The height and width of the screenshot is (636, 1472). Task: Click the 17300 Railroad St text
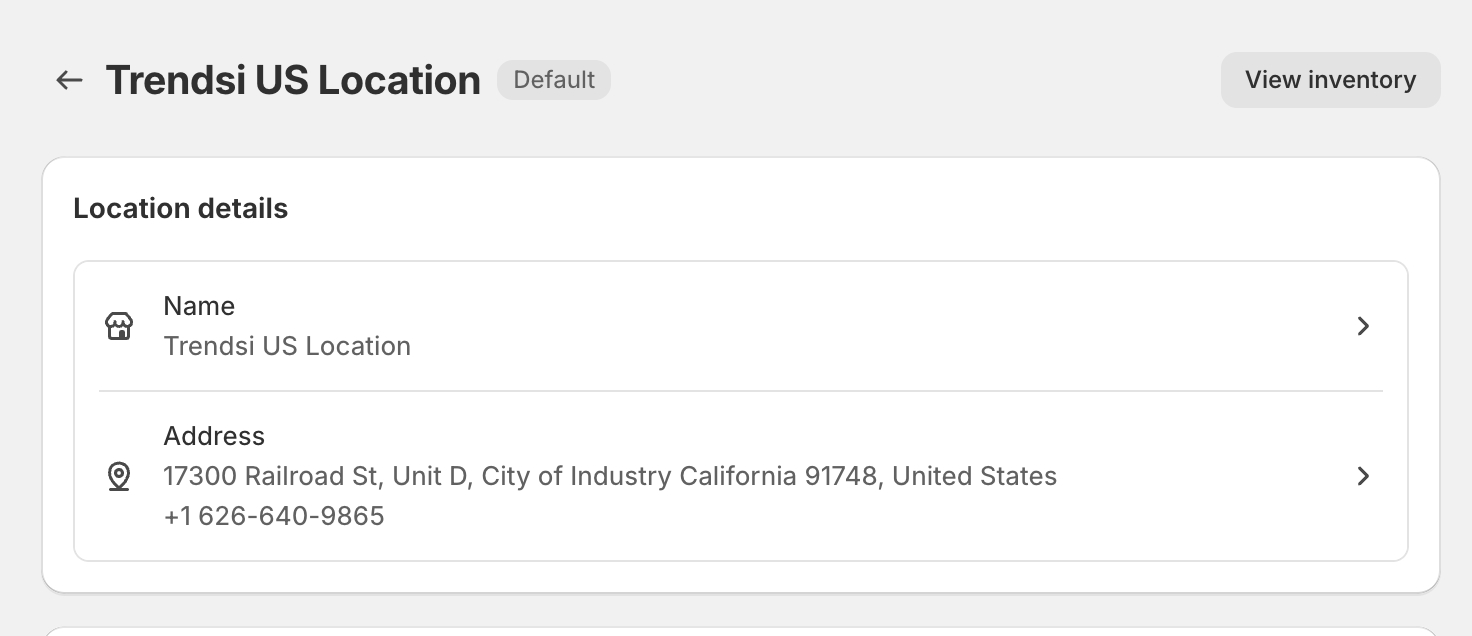pyautogui.click(x=270, y=476)
